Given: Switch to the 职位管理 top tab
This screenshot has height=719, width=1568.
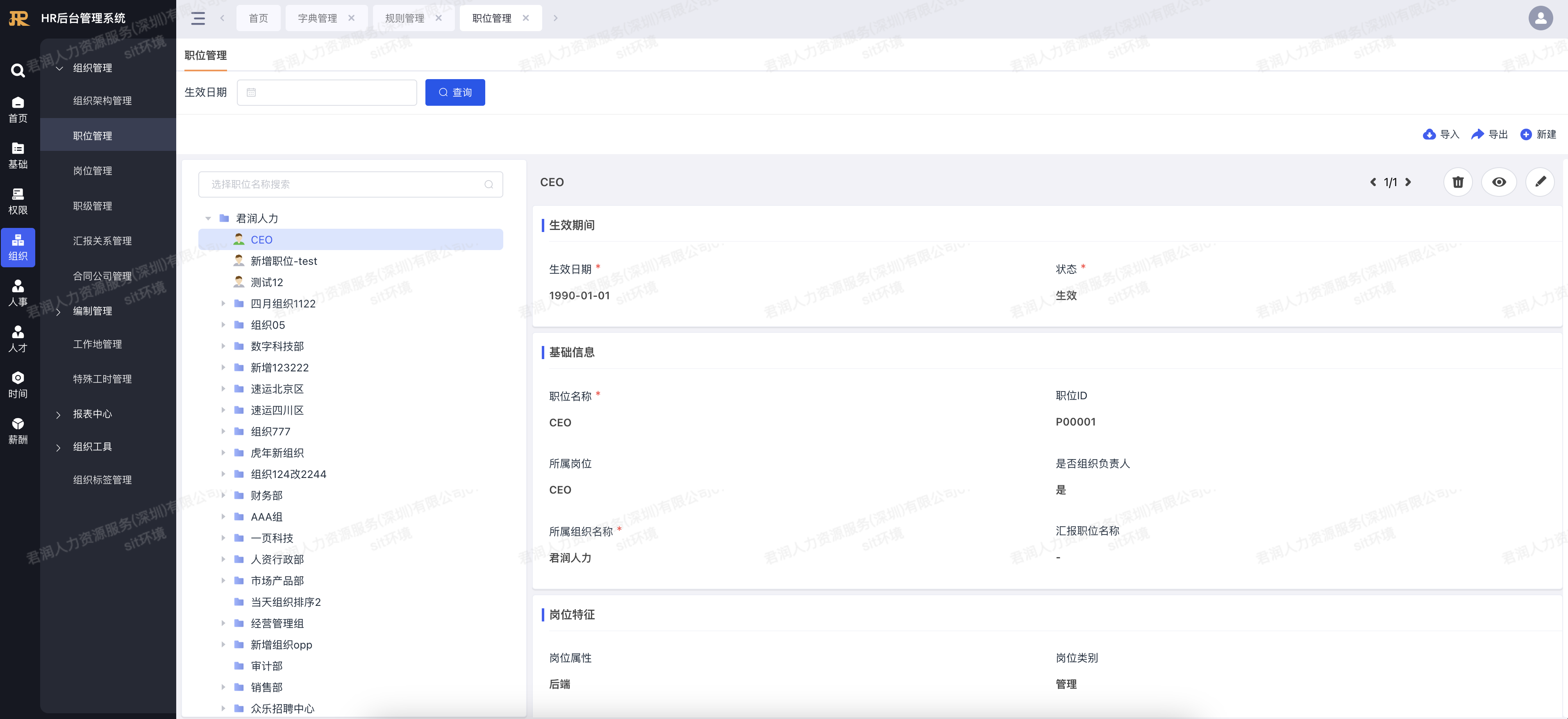Looking at the screenshot, I should click(x=492, y=18).
